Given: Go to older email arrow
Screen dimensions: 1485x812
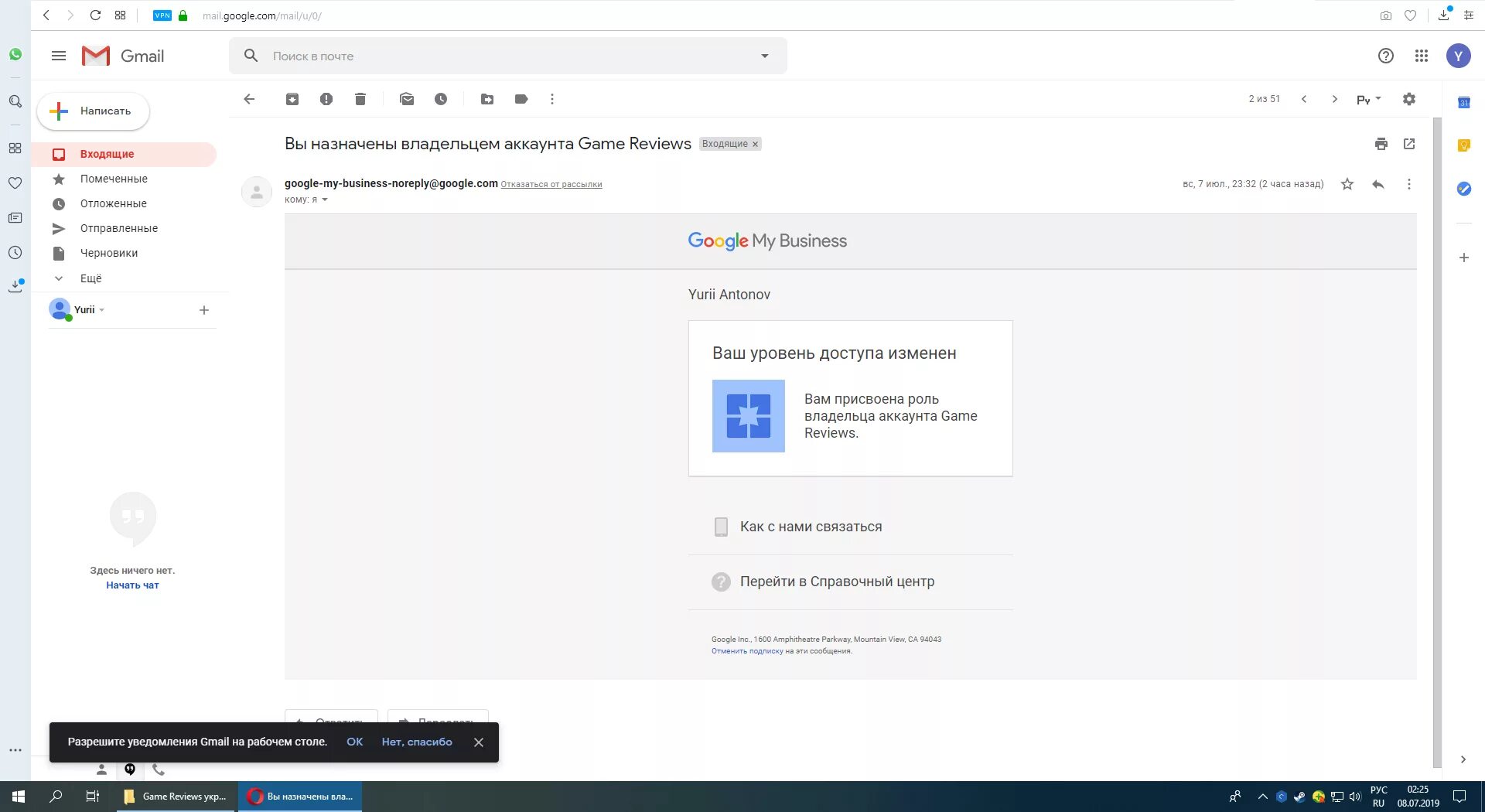Looking at the screenshot, I should 1335,99.
